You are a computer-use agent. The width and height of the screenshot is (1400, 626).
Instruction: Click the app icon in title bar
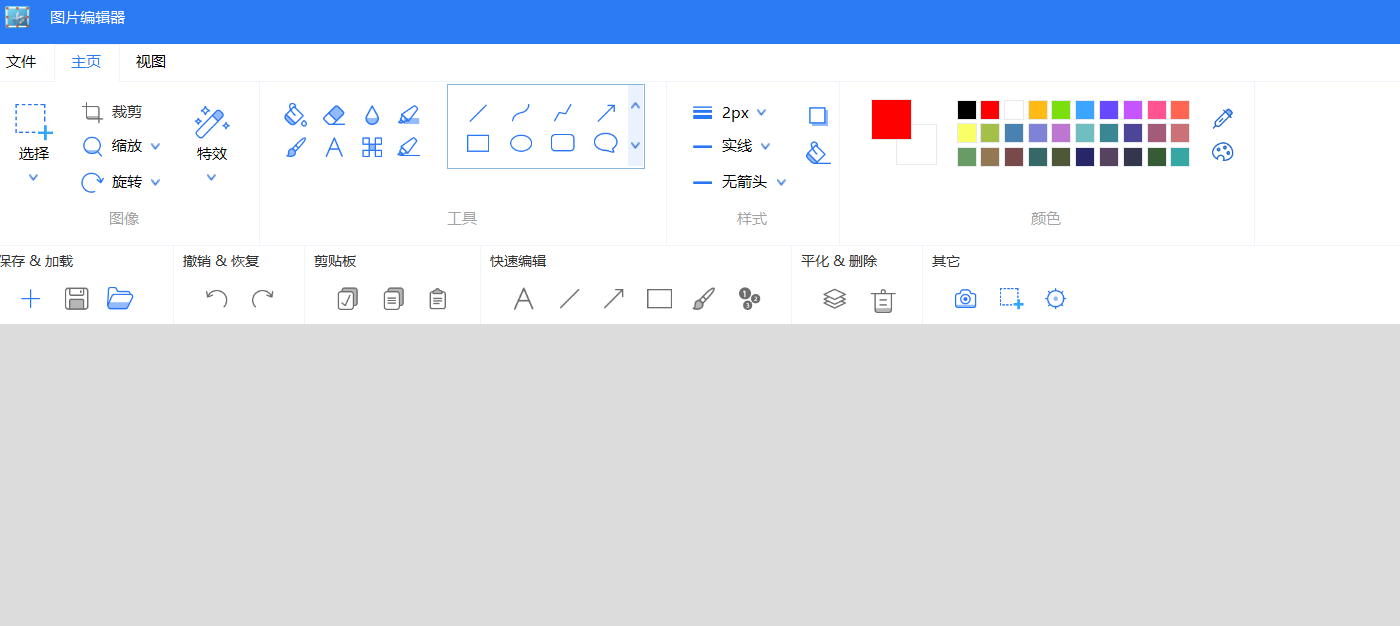point(17,17)
